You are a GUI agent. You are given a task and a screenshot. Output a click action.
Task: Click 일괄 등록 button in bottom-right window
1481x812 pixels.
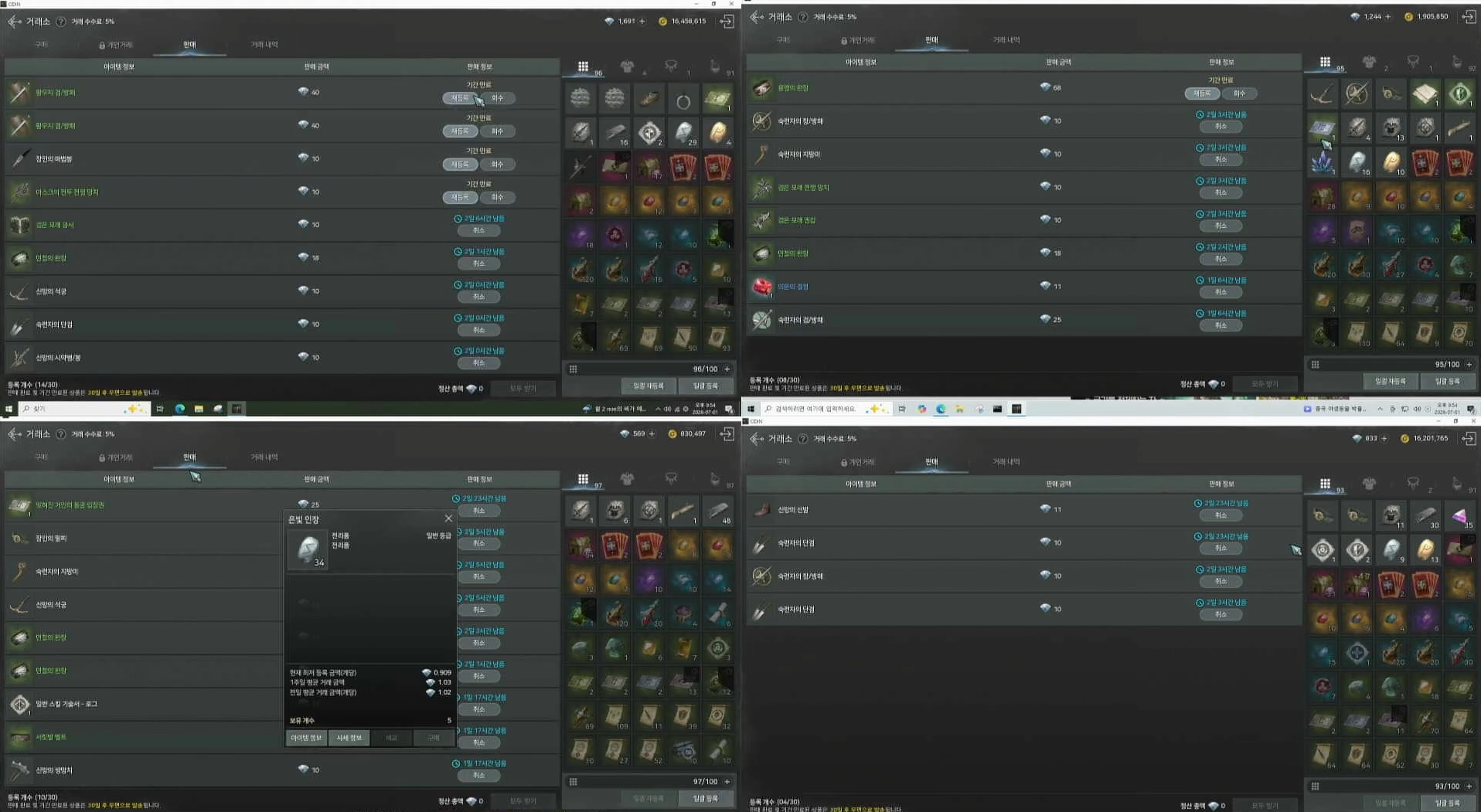pos(1448,803)
